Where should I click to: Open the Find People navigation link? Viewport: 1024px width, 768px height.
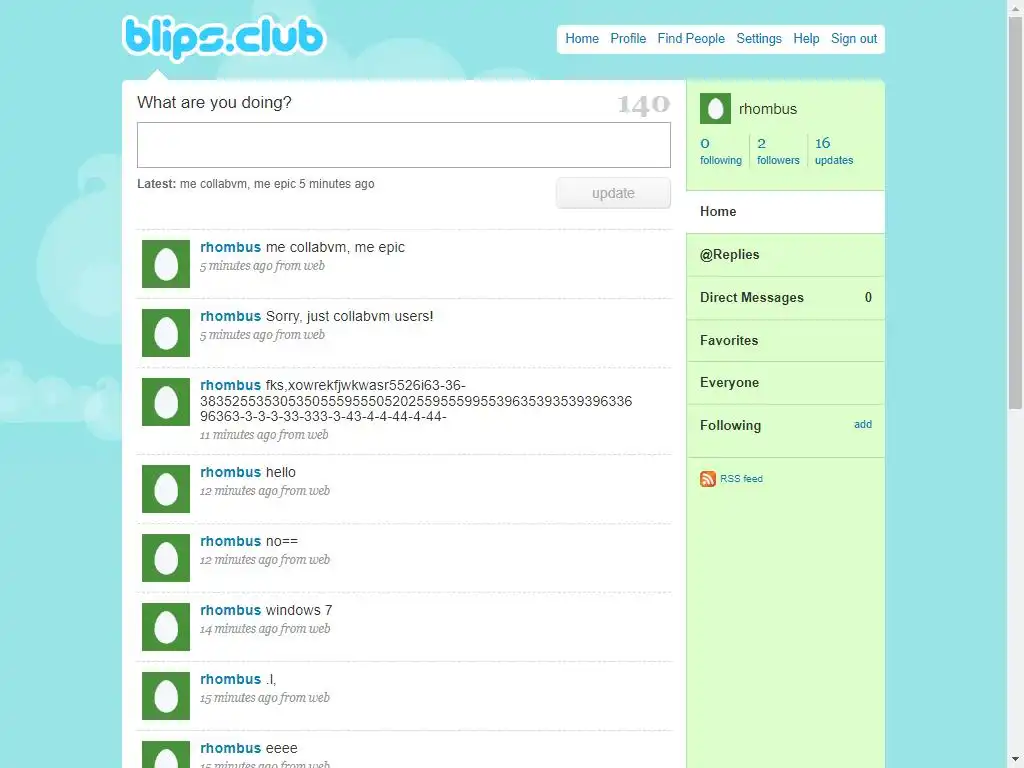691,39
